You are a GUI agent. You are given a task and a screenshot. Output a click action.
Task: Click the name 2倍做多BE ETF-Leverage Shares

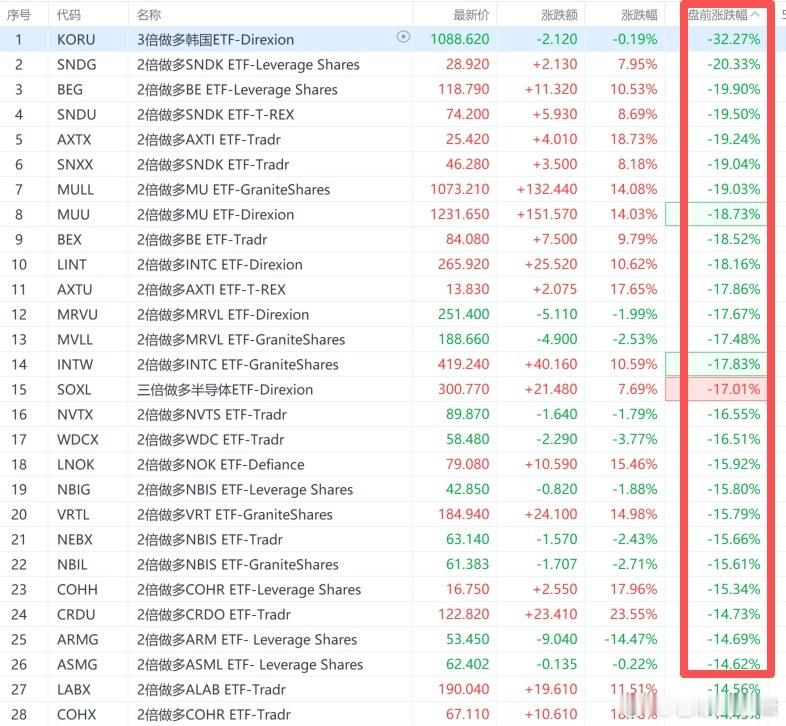[237, 90]
